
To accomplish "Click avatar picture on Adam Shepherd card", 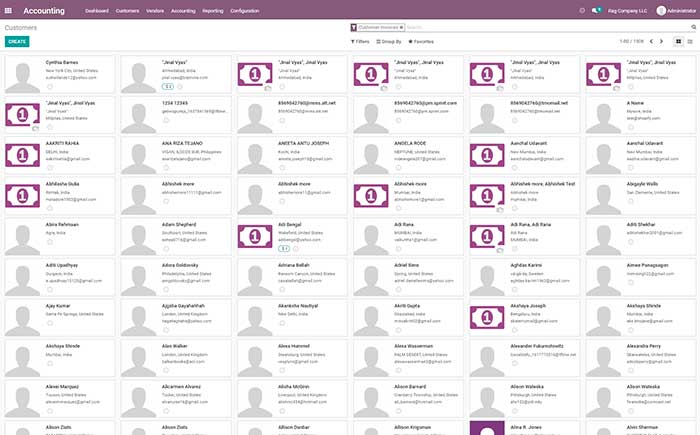I will click(139, 239).
